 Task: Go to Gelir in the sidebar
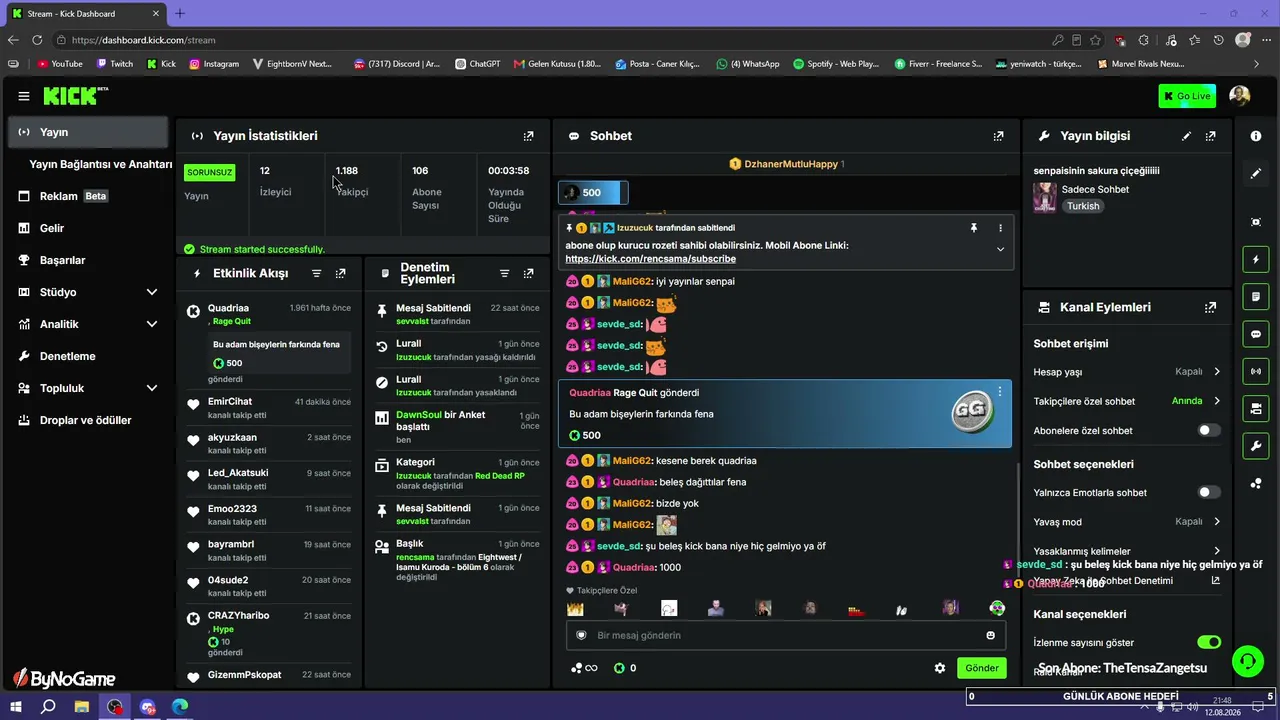tap(88, 228)
